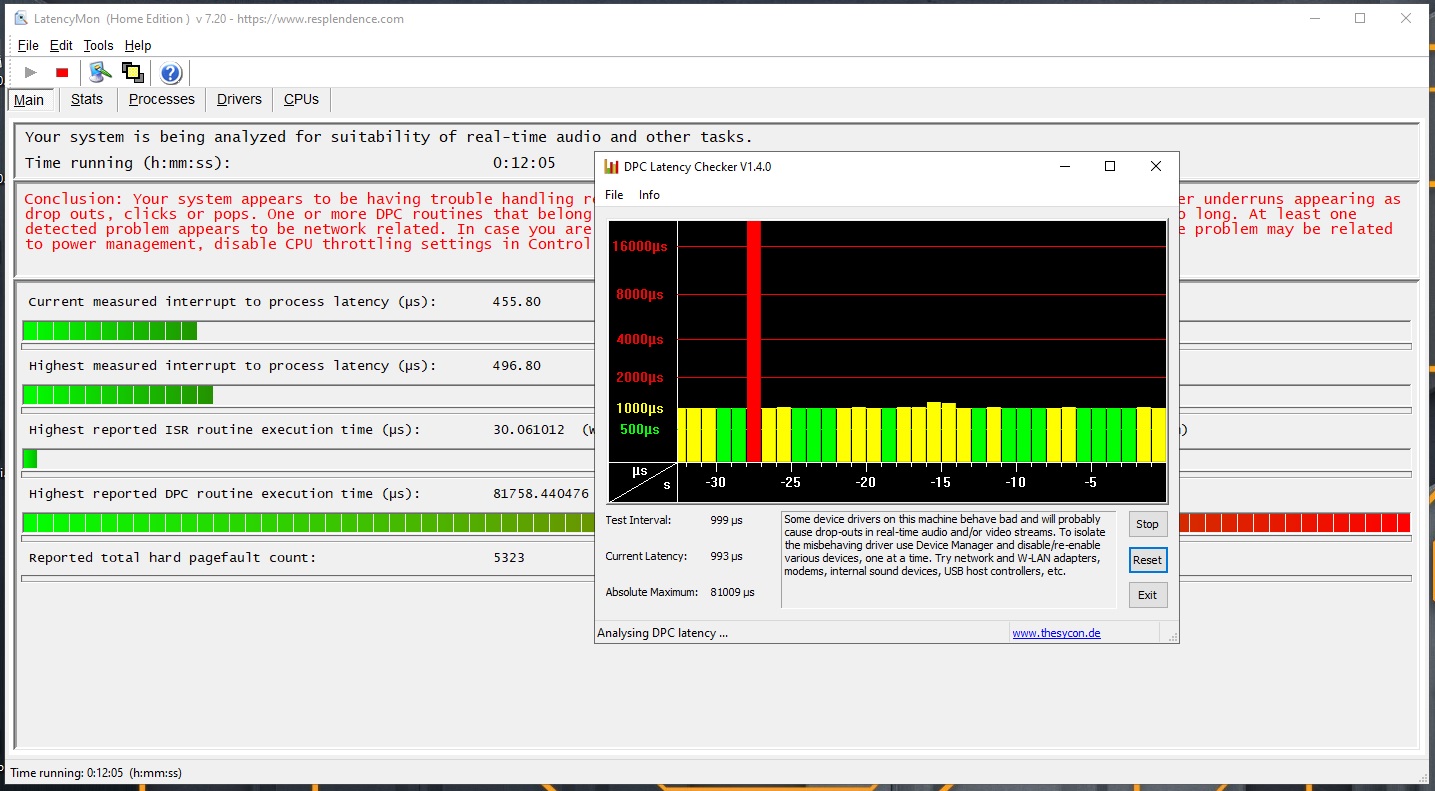
Task: Click the 16000µs label on graph
Action: pyautogui.click(x=640, y=246)
